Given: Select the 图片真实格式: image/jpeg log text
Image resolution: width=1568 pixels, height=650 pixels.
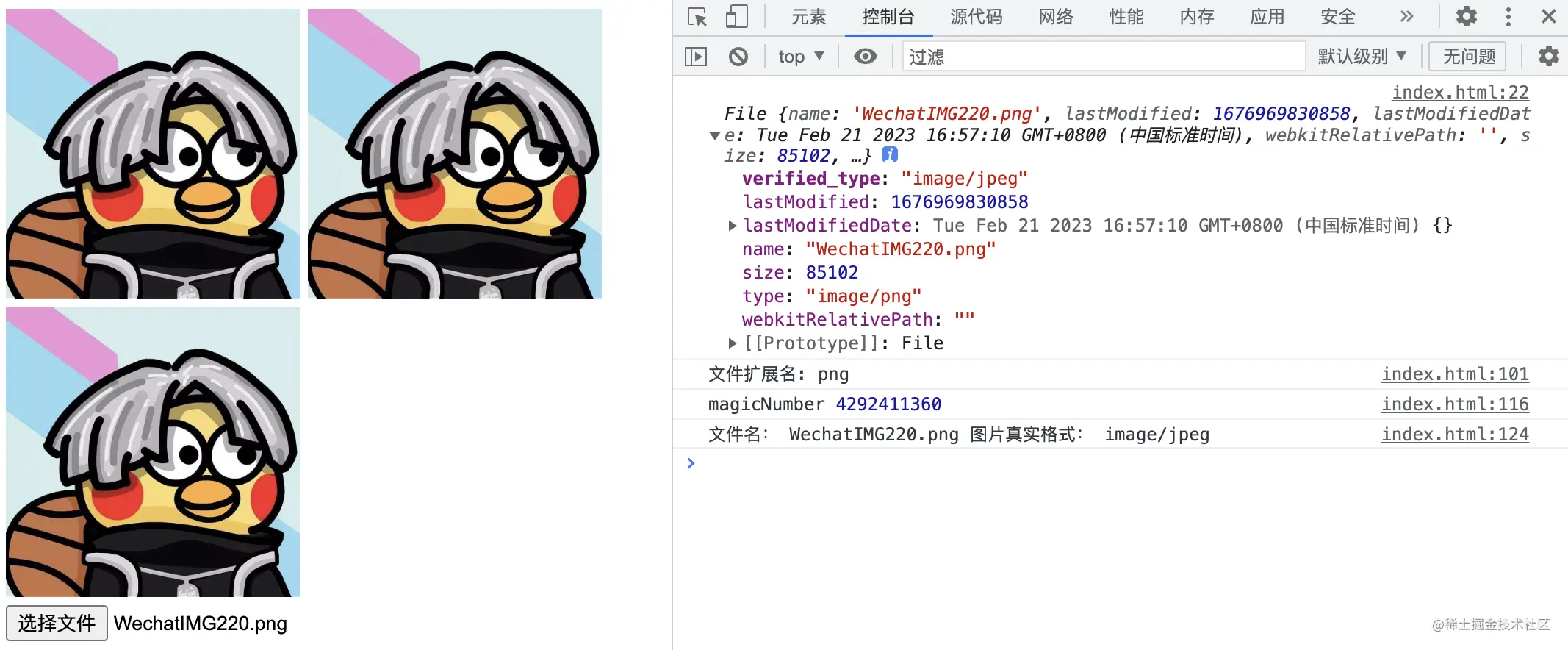Looking at the screenshot, I should (1090, 435).
